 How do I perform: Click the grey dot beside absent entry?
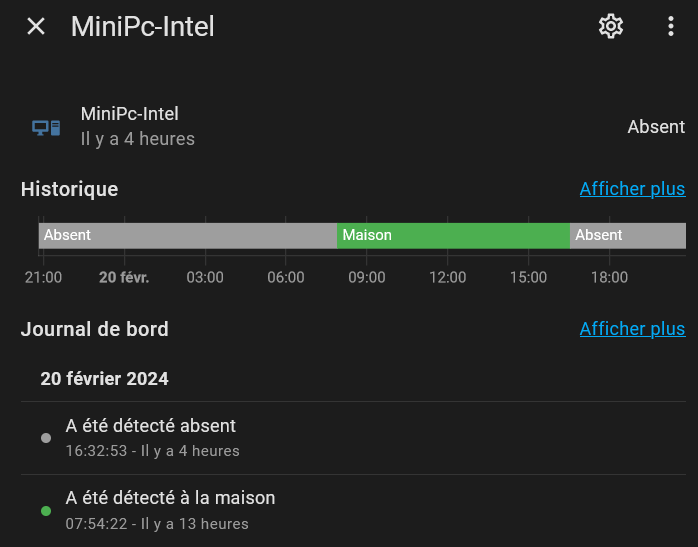46,438
